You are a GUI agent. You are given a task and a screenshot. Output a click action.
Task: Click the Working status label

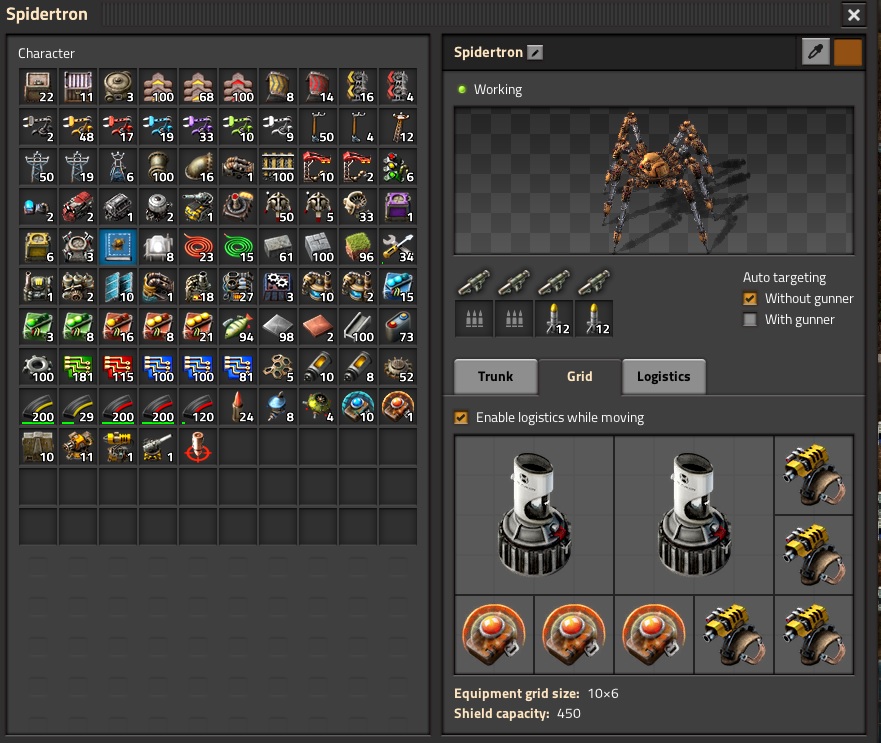(498, 89)
